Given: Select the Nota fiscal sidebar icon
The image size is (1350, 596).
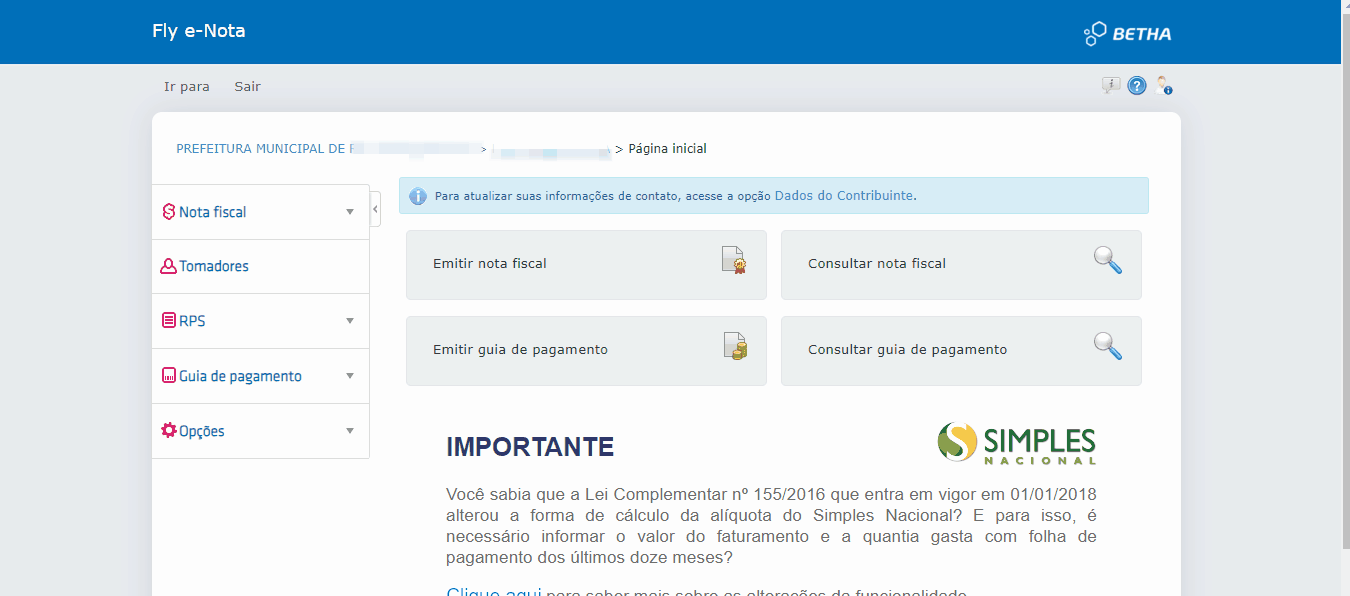Looking at the screenshot, I should point(167,211).
